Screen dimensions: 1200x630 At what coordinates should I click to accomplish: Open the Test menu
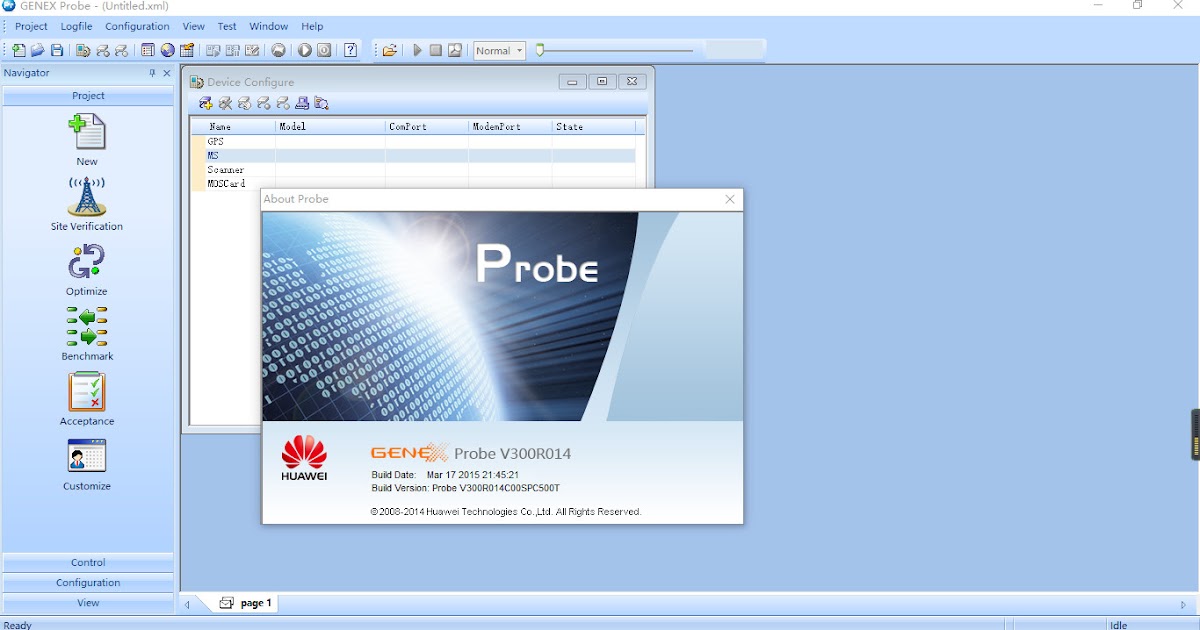[227, 26]
